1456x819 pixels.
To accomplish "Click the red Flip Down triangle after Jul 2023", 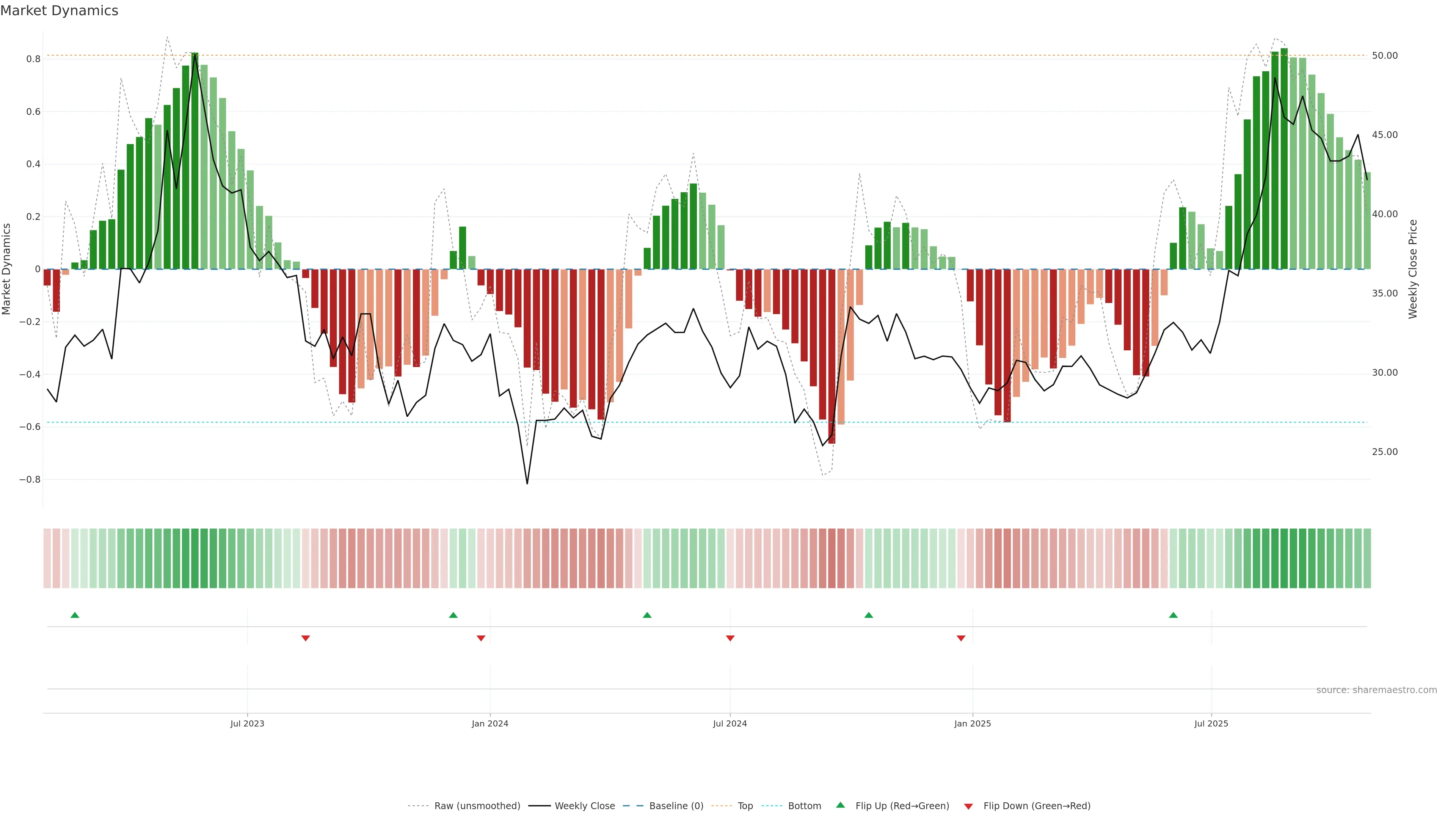I will click(x=306, y=638).
